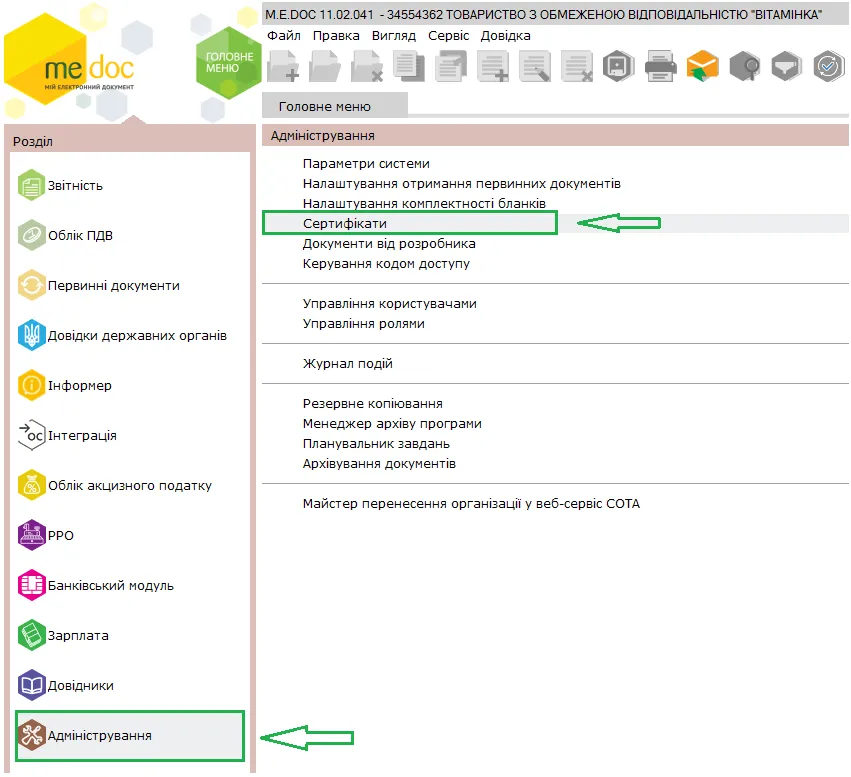Click the Зарплата section icon

coord(31,635)
